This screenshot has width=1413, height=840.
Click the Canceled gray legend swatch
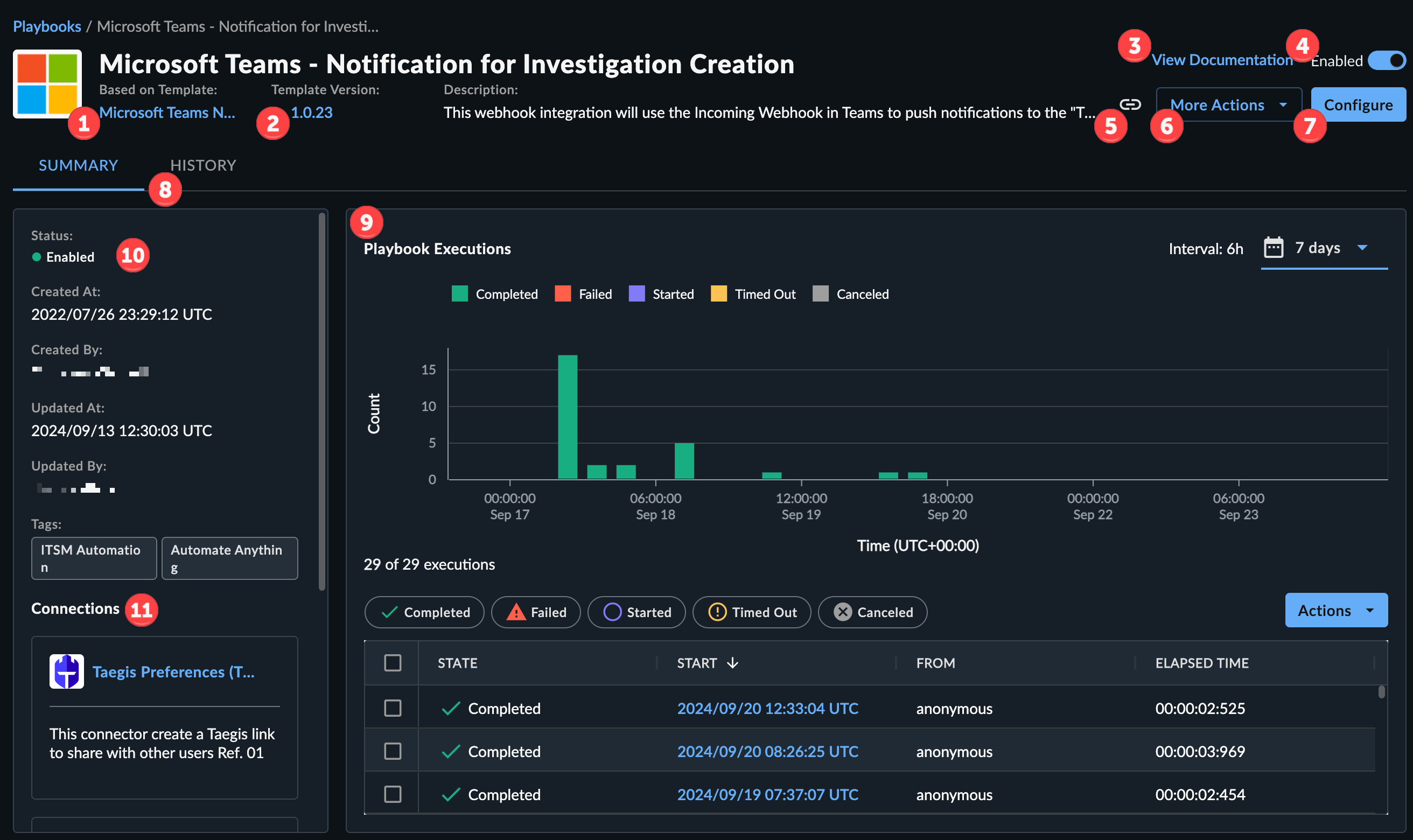(821, 294)
